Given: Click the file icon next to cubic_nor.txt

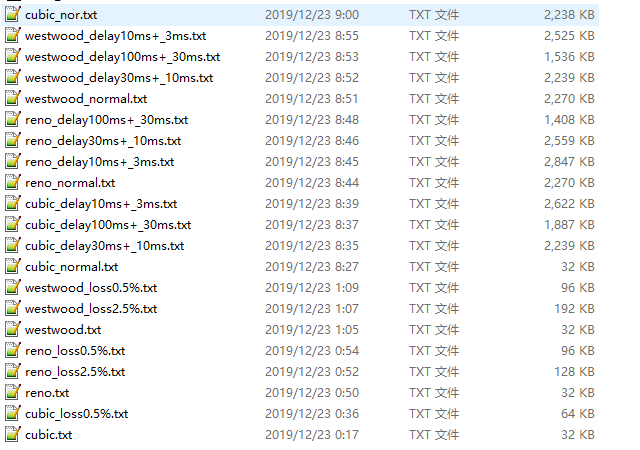Looking at the screenshot, I should 13,14.
